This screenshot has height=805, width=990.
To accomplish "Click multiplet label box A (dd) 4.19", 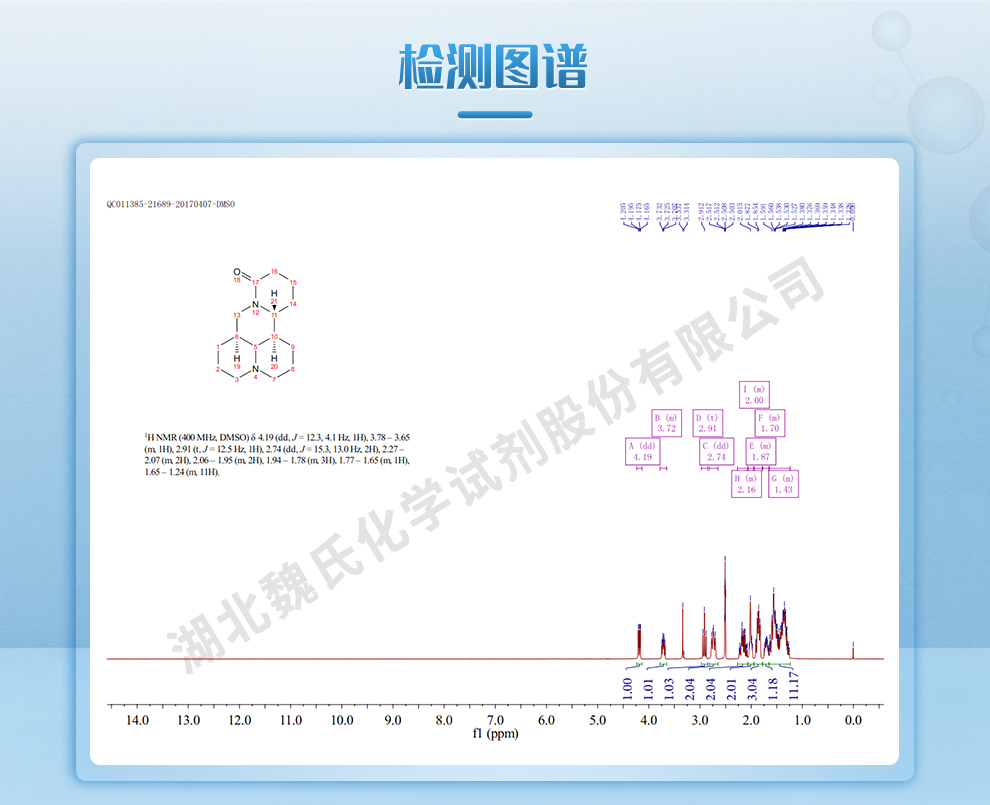I will pos(644,451).
